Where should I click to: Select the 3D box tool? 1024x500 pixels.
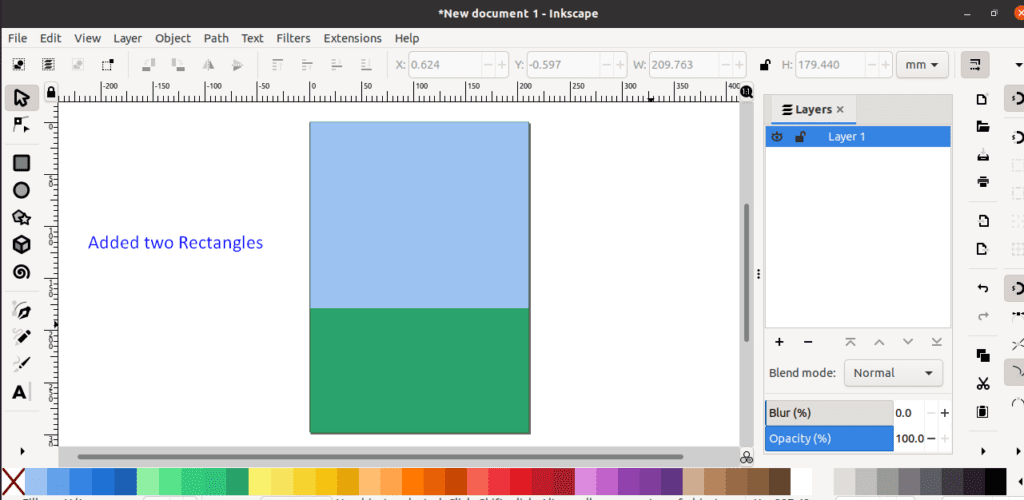[22, 245]
